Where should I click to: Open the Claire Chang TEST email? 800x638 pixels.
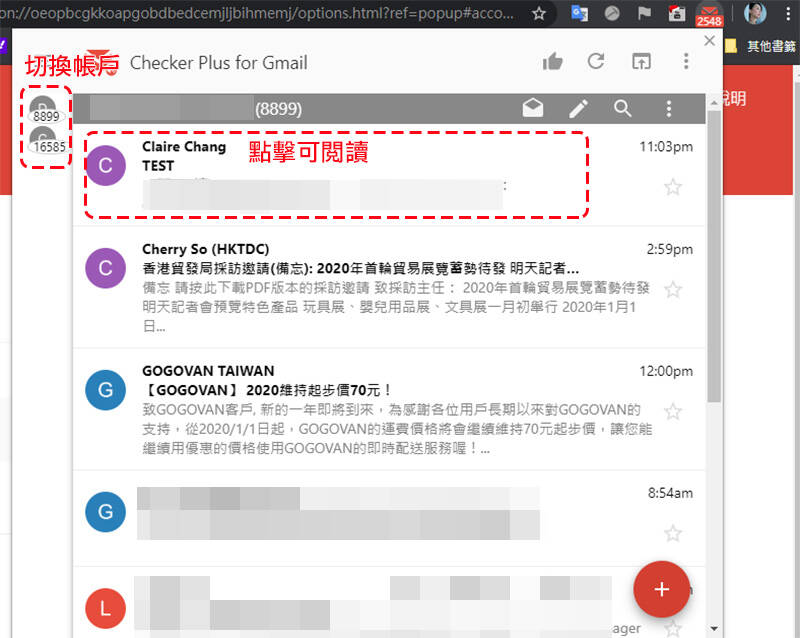(389, 175)
